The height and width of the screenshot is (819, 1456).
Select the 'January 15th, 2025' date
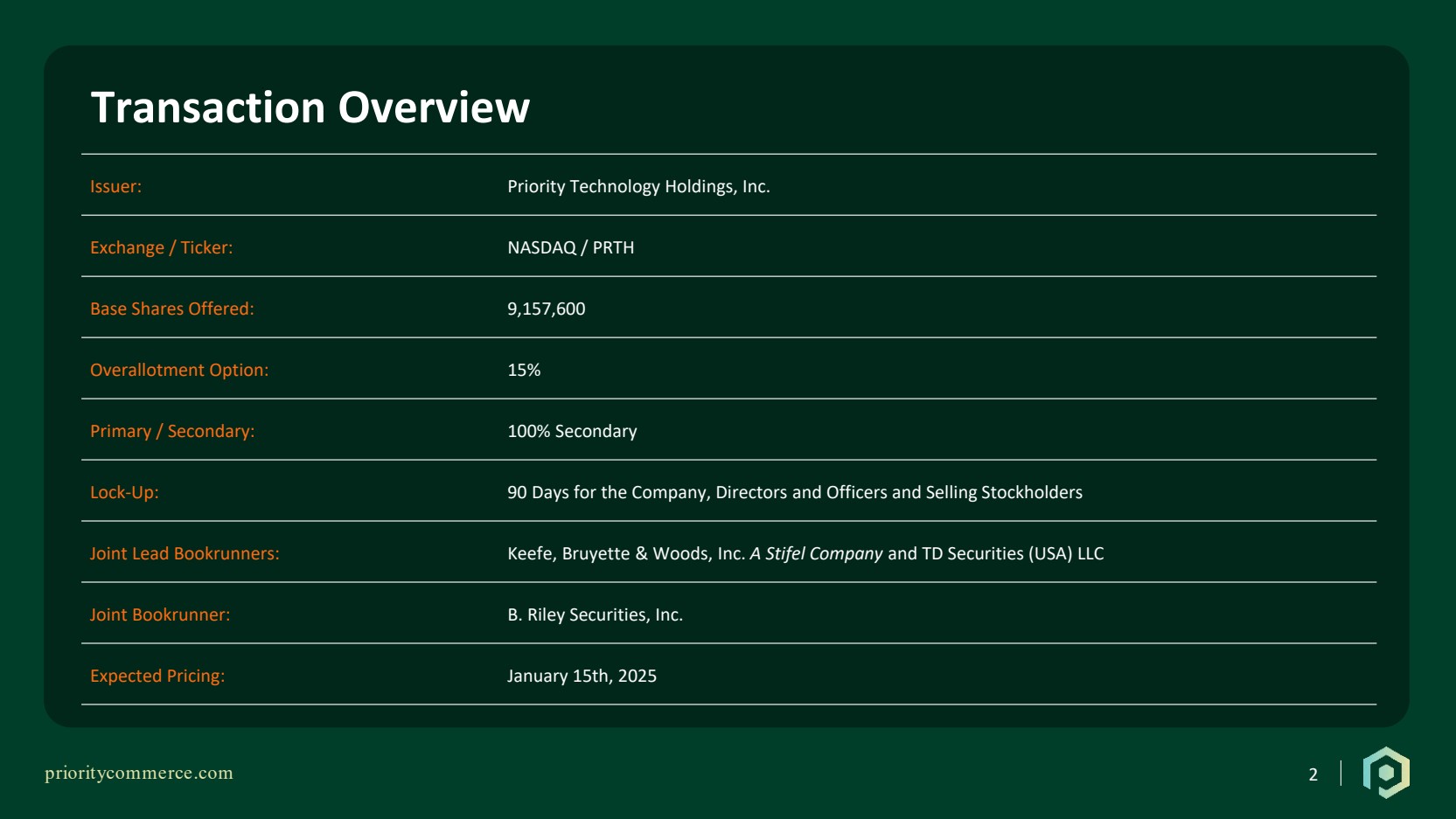point(582,676)
